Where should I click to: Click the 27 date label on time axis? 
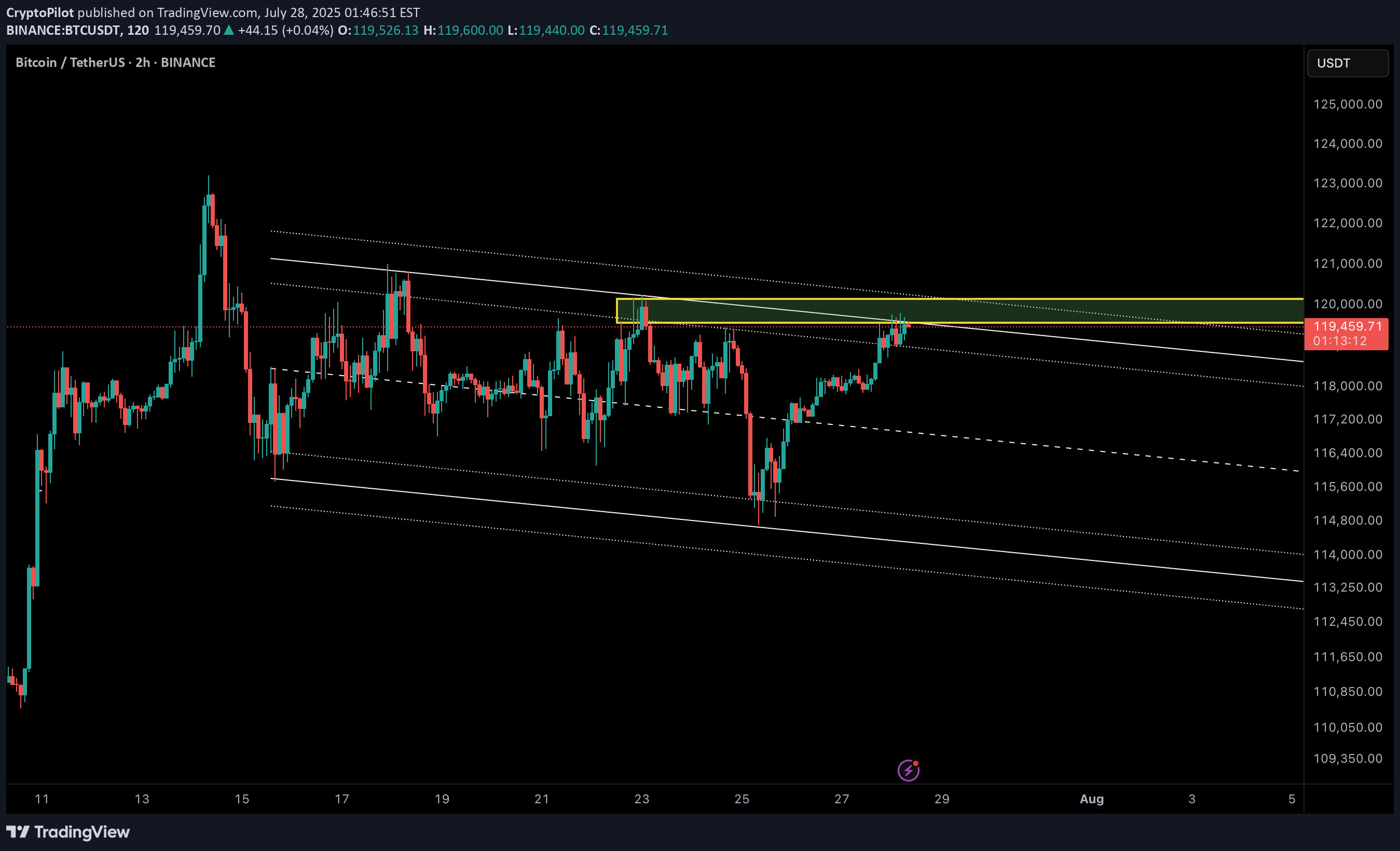[842, 799]
